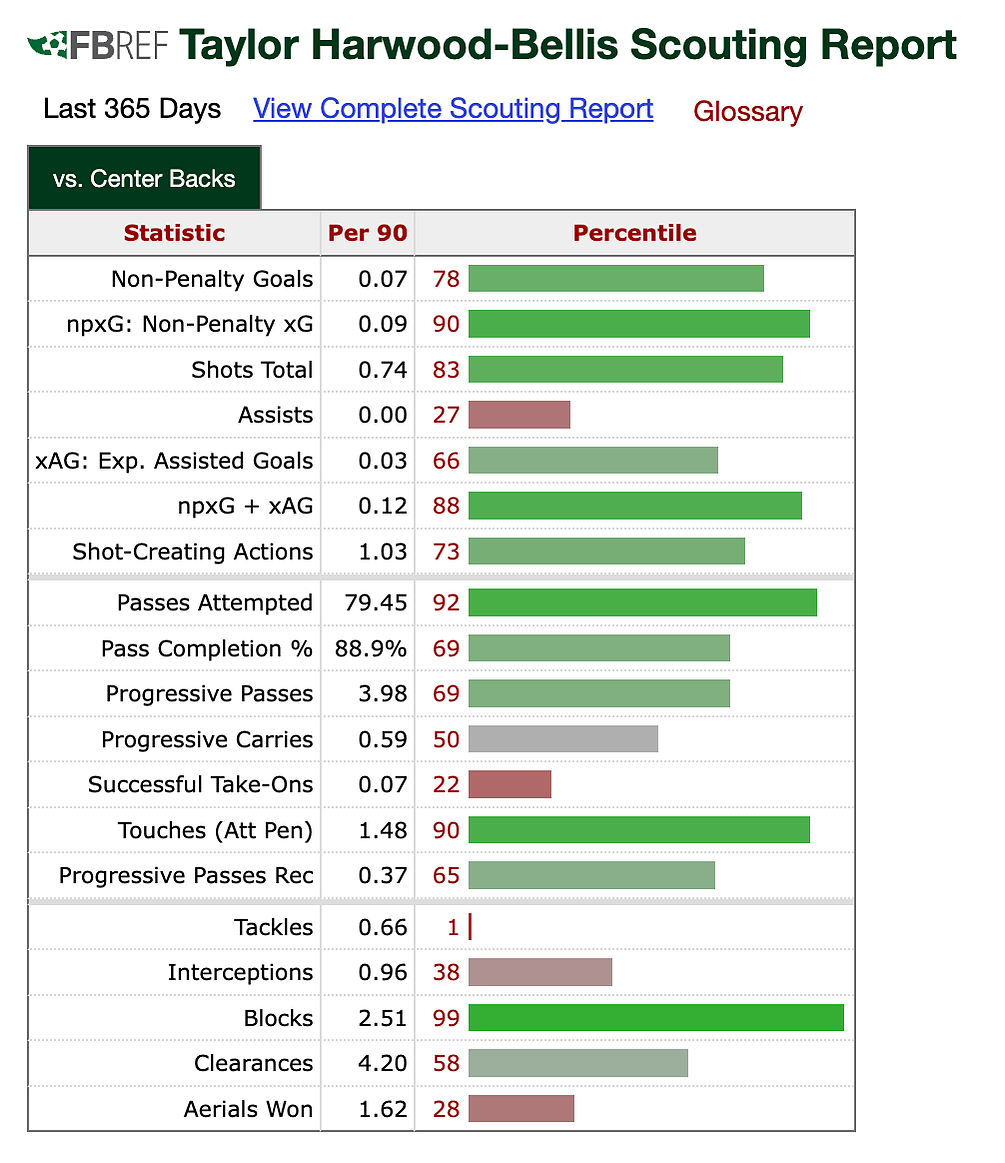Click the 79.45 Passes Attempted value
The width and height of the screenshot is (1005, 1163).
(376, 603)
